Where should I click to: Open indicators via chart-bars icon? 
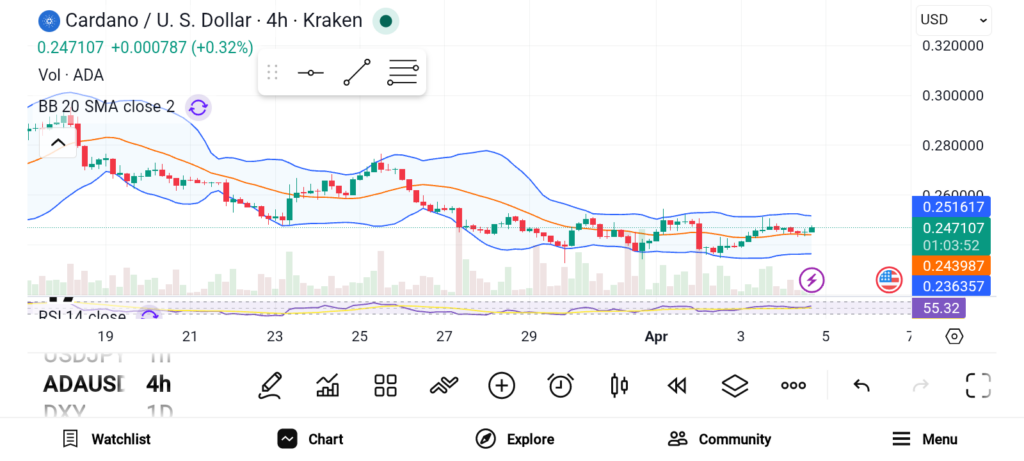coord(327,385)
